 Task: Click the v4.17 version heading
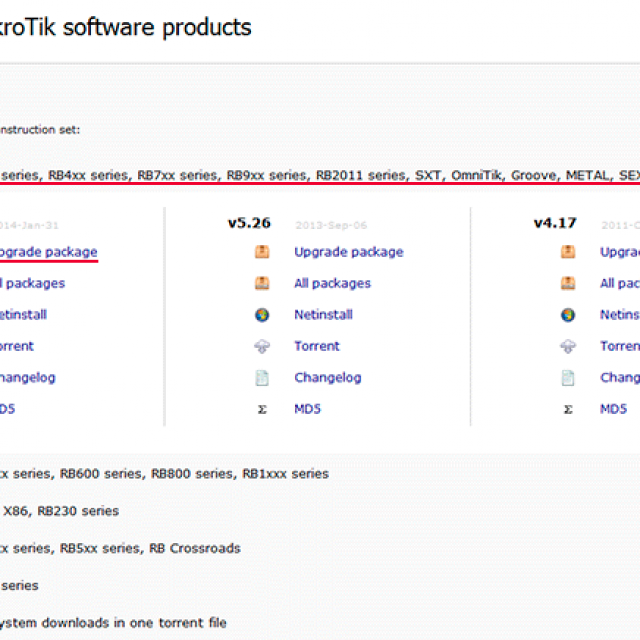(555, 223)
